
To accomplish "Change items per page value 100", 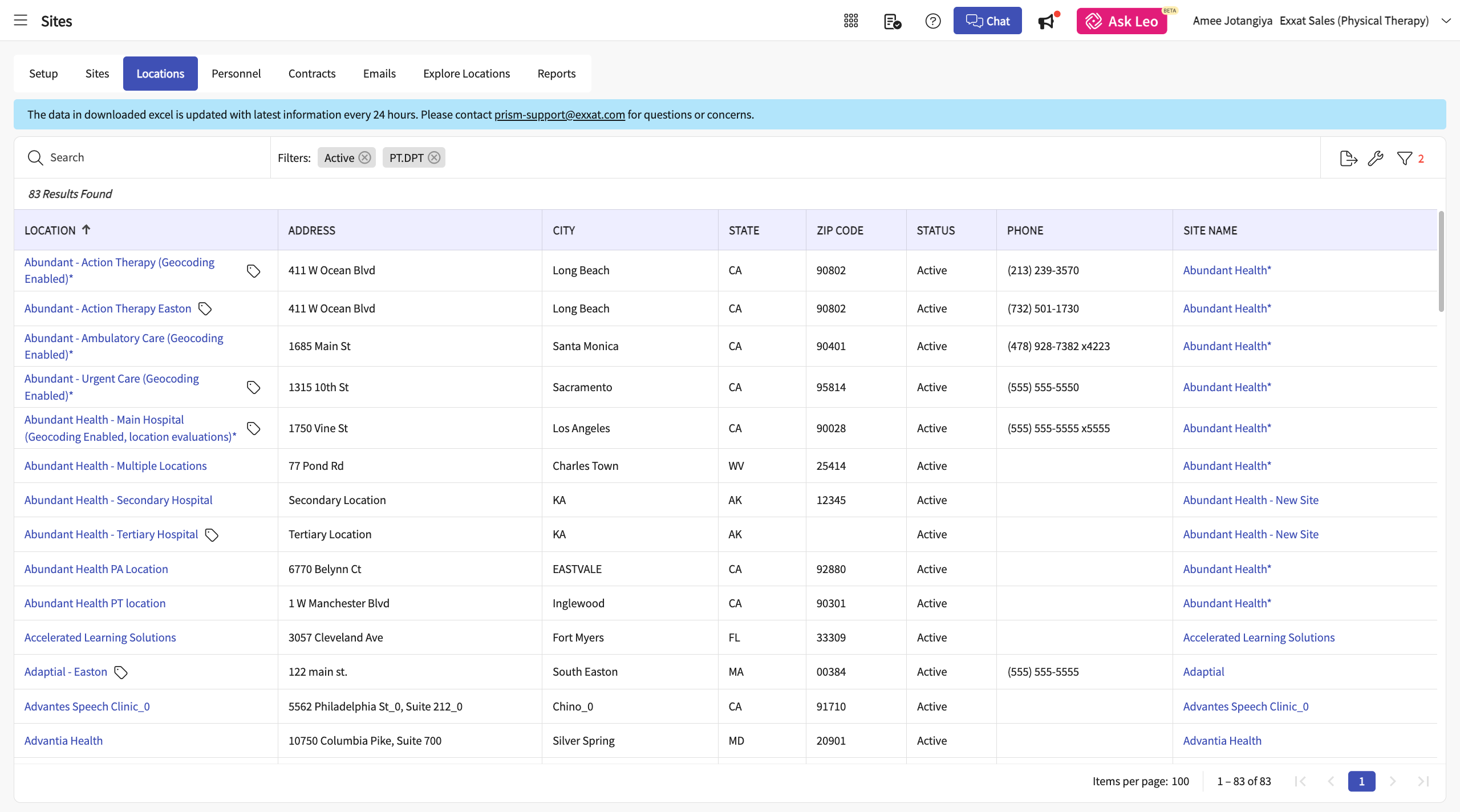I will pyautogui.click(x=1180, y=781).
